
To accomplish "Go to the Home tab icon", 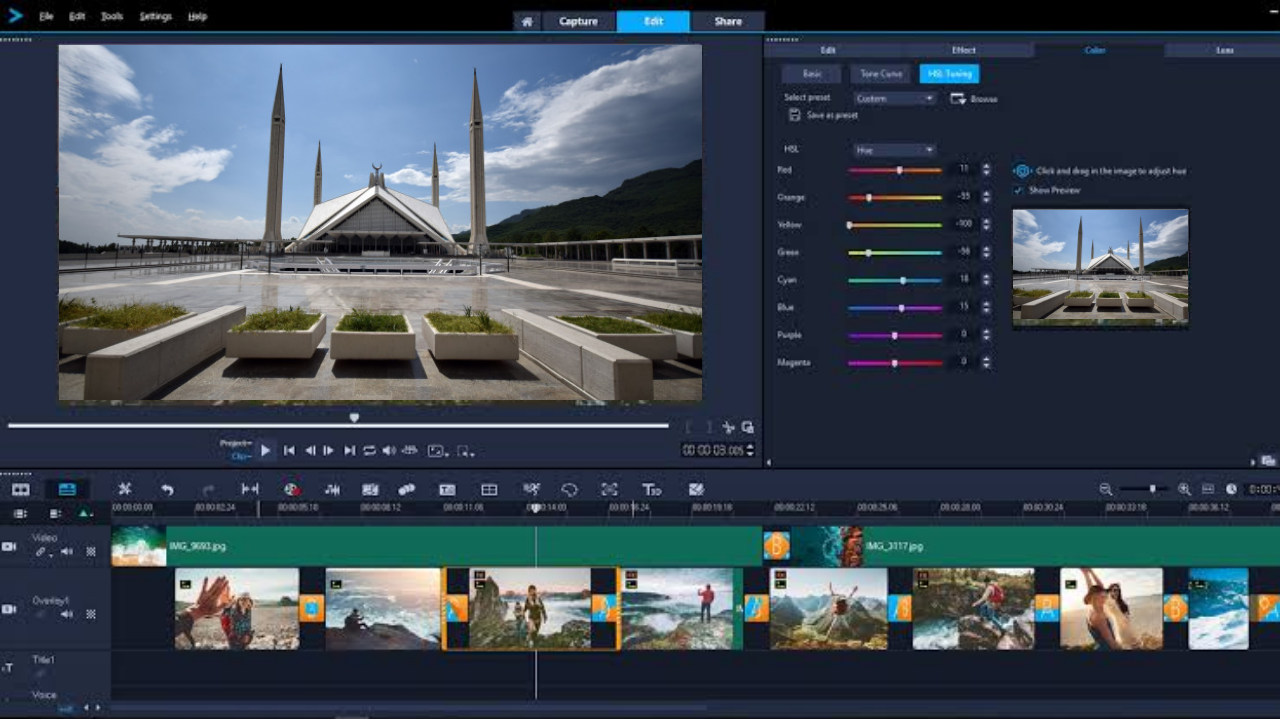I will [527, 21].
